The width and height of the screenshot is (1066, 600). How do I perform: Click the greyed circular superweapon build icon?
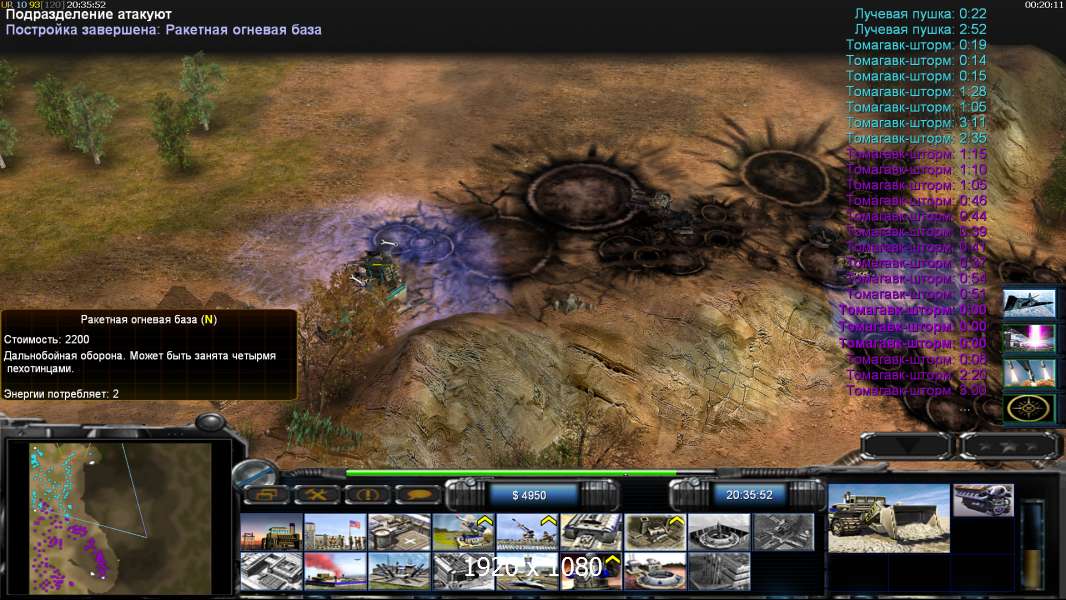[x=719, y=531]
